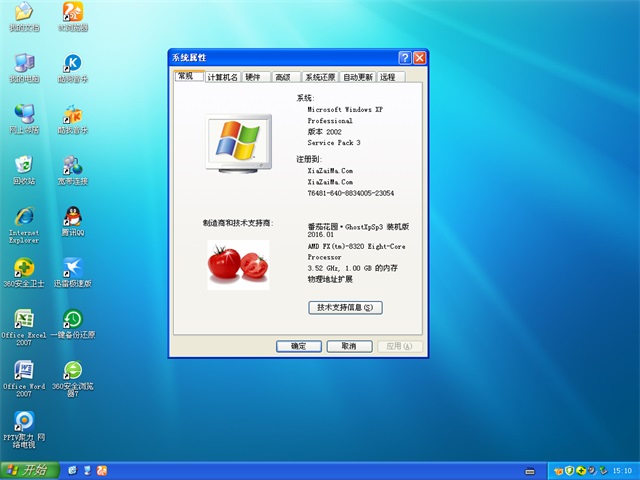The height and width of the screenshot is (480, 640).
Task: Open the 腾讯QQ desktop icon
Action: tap(73, 216)
